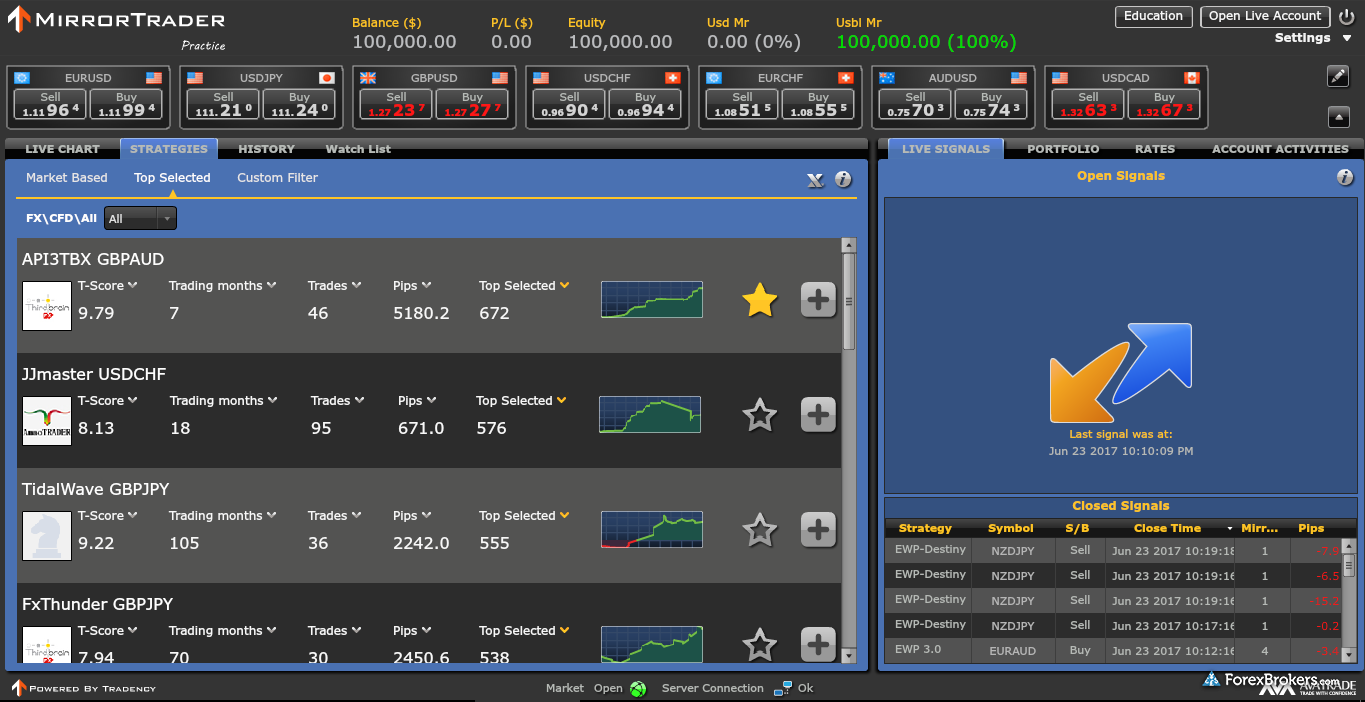This screenshot has height=702, width=1365.
Task: Click EURUSD Sell at 1.11964
Action: tap(50, 104)
